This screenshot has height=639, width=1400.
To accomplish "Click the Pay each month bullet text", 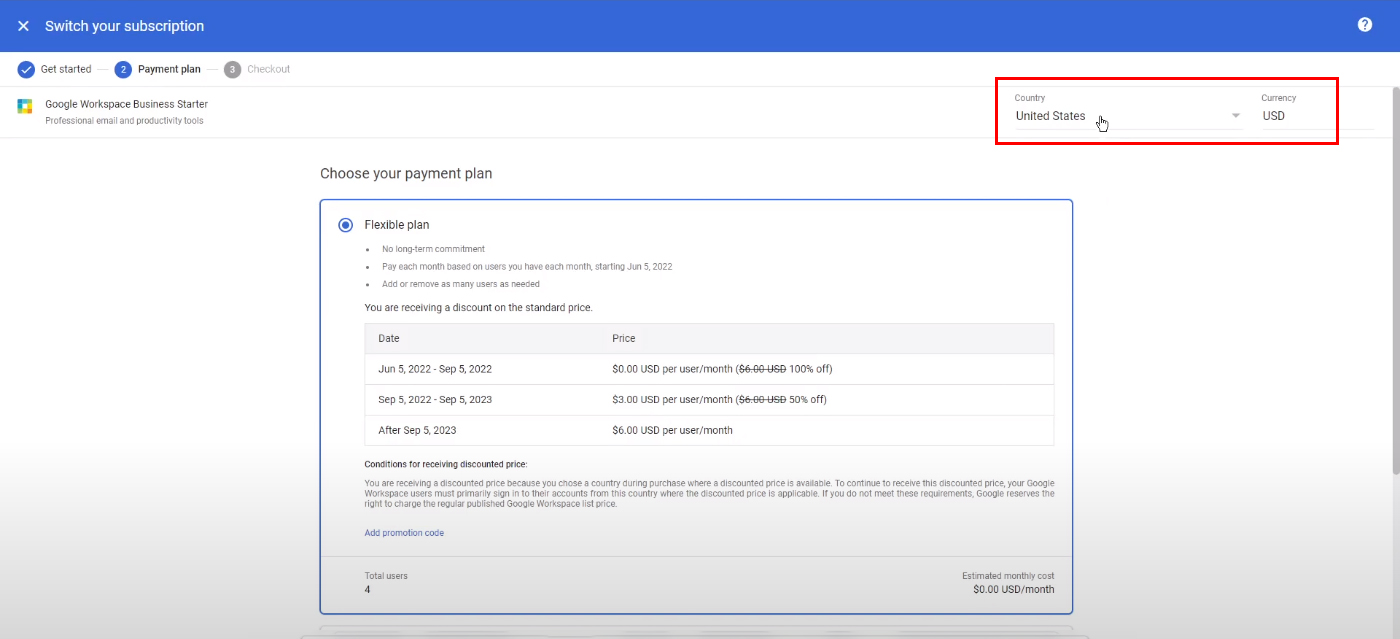I will coord(527,267).
